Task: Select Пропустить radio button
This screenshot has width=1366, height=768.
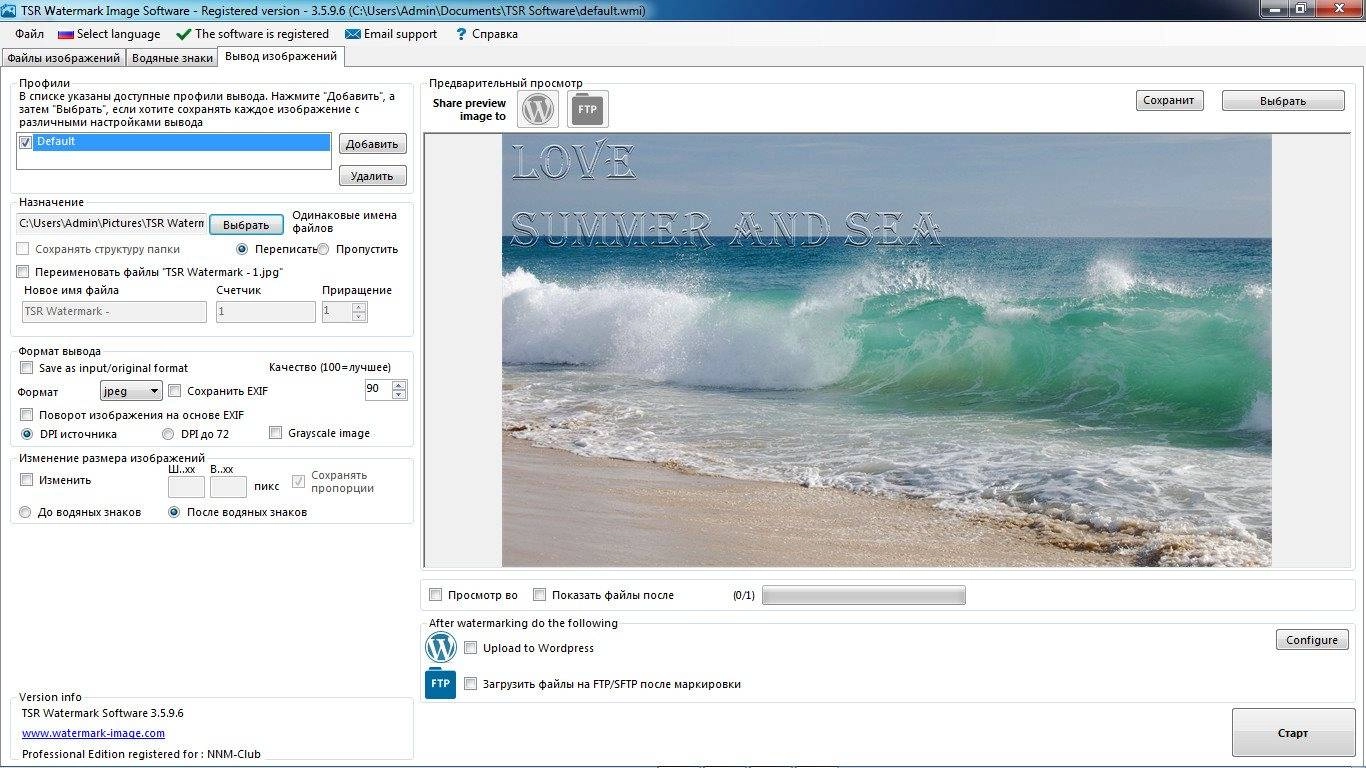Action: (x=323, y=249)
